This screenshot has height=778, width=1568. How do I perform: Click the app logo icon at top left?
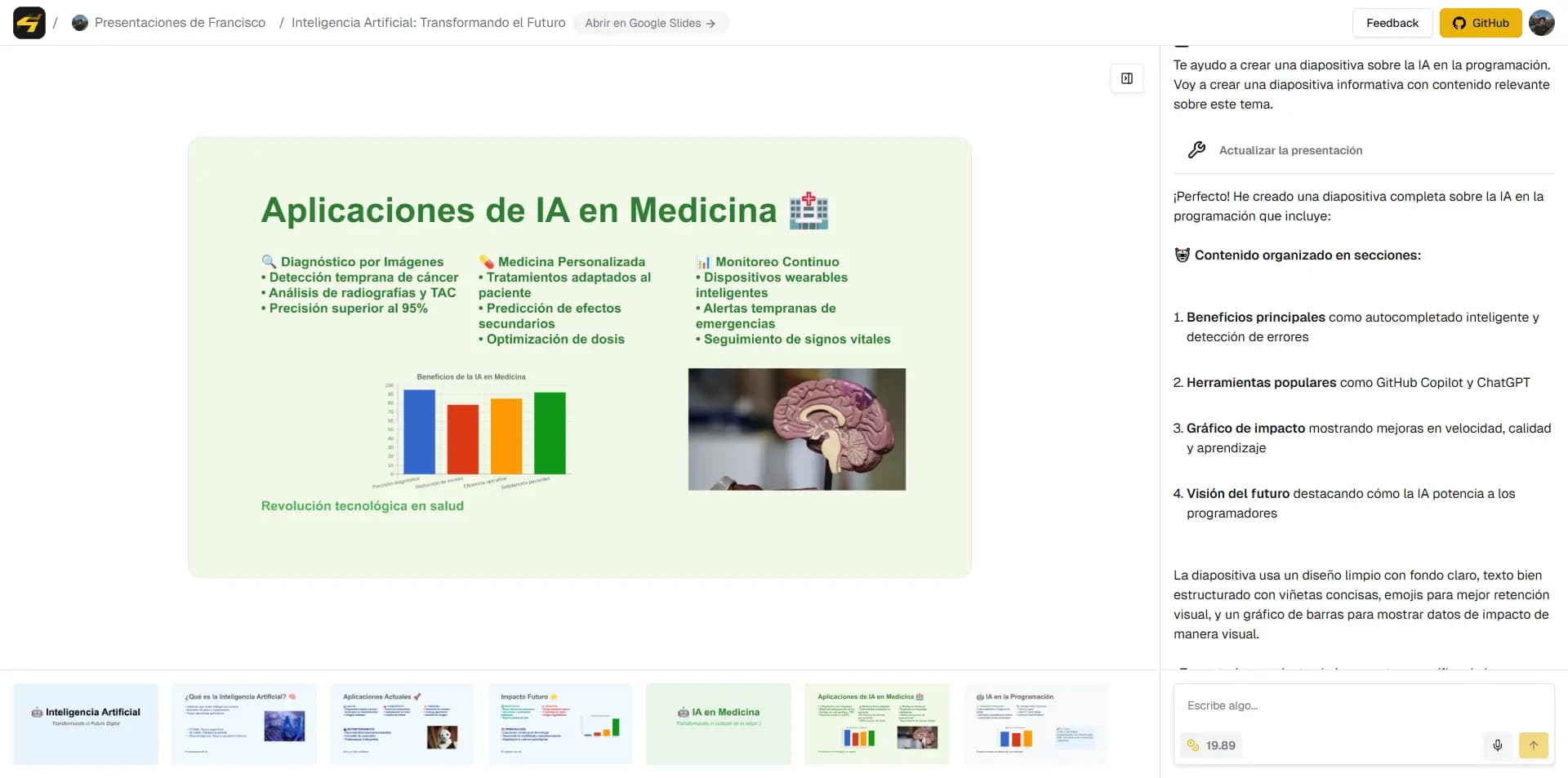click(29, 23)
